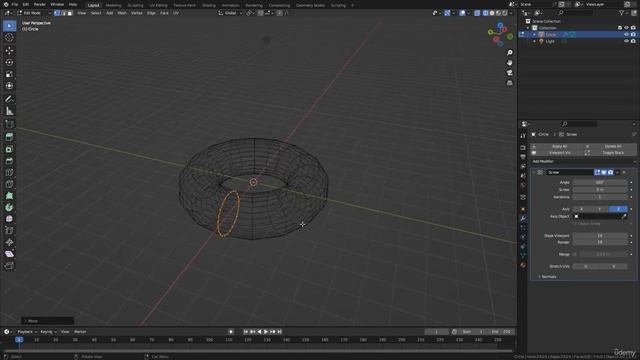The width and height of the screenshot is (640, 360).
Task: Jump to the timeline end frame button
Action: (280, 332)
